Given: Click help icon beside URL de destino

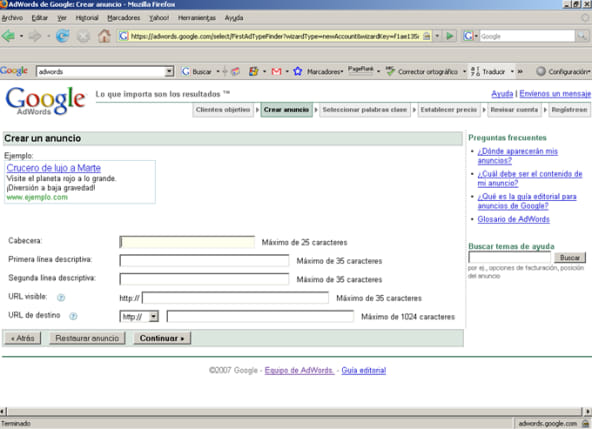Looking at the screenshot, I should coord(73,316).
